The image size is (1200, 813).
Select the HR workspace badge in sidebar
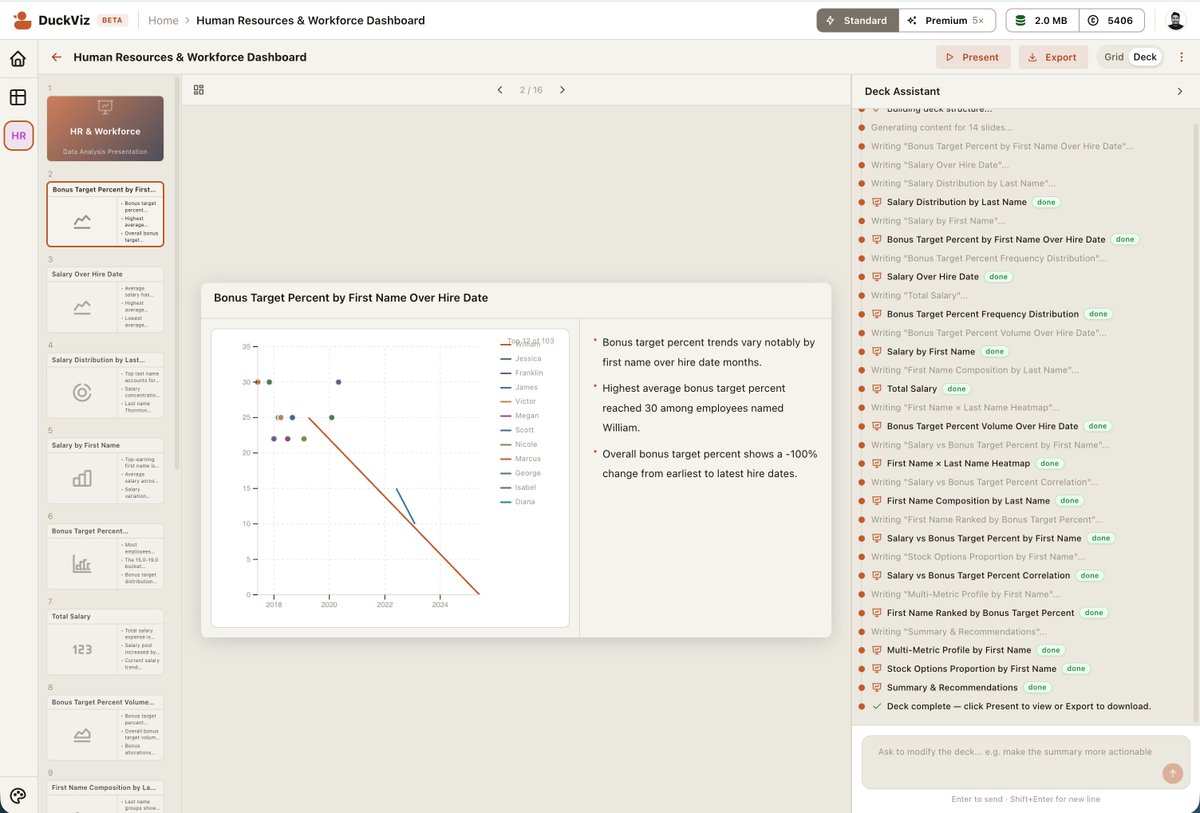point(18,135)
